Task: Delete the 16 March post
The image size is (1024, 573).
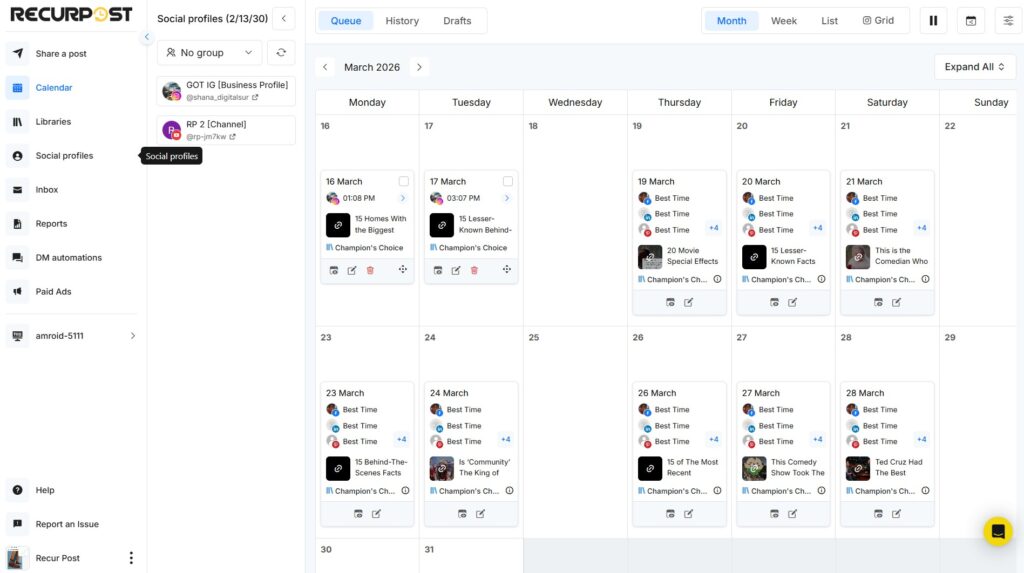Action: (370, 270)
